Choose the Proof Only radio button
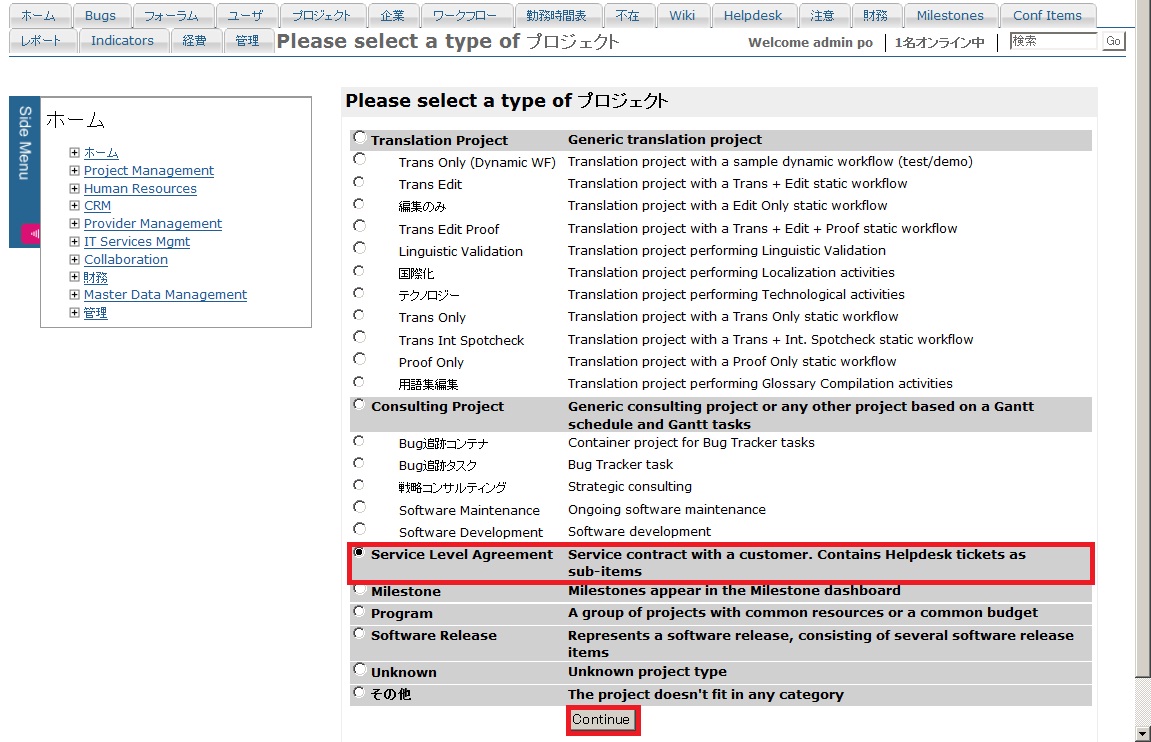This screenshot has height=742, width=1151. pyautogui.click(x=359, y=358)
